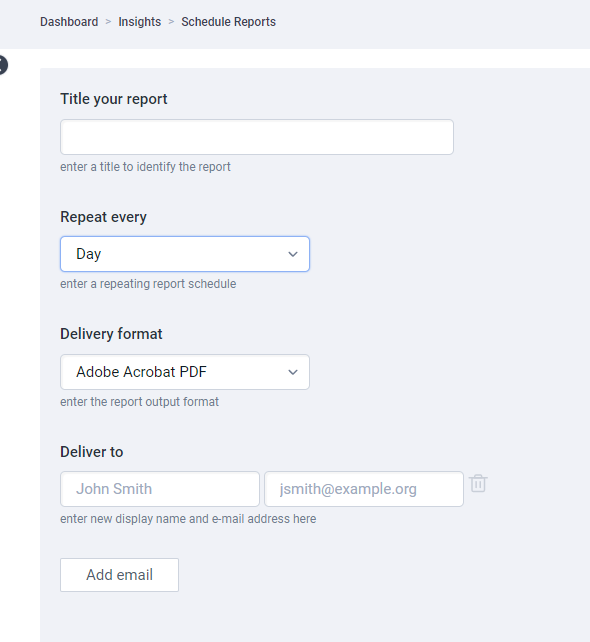Click the Repeat every label
This screenshot has width=590, height=642.
[103, 217]
